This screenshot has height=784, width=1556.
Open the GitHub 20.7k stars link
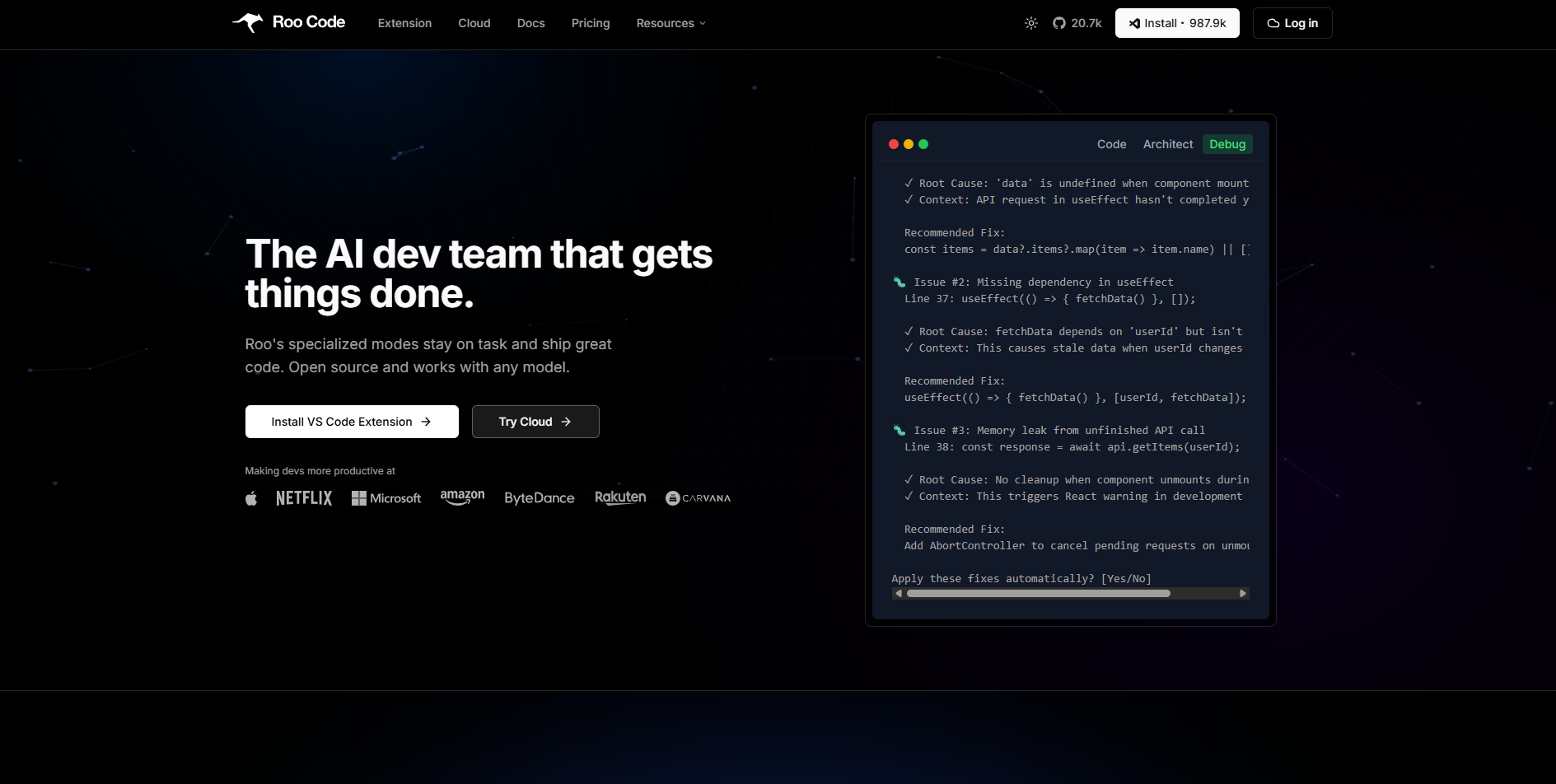(x=1077, y=23)
